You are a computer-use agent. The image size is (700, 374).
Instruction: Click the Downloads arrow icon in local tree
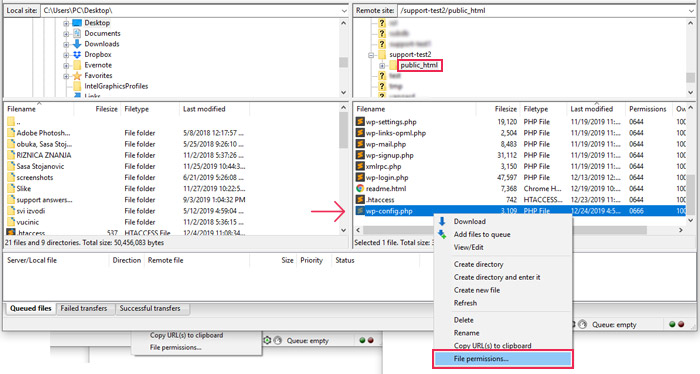tap(77, 44)
